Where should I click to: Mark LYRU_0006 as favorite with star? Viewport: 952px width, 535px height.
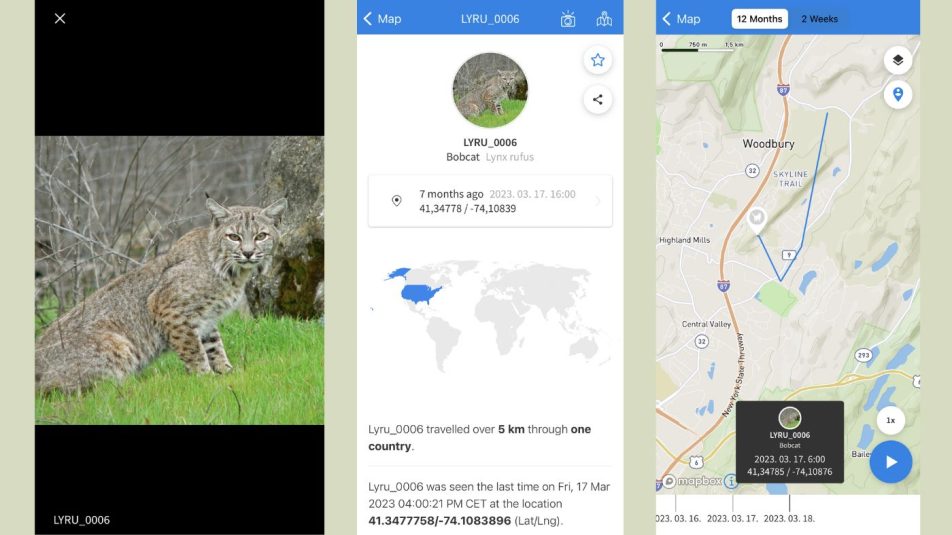coord(597,60)
